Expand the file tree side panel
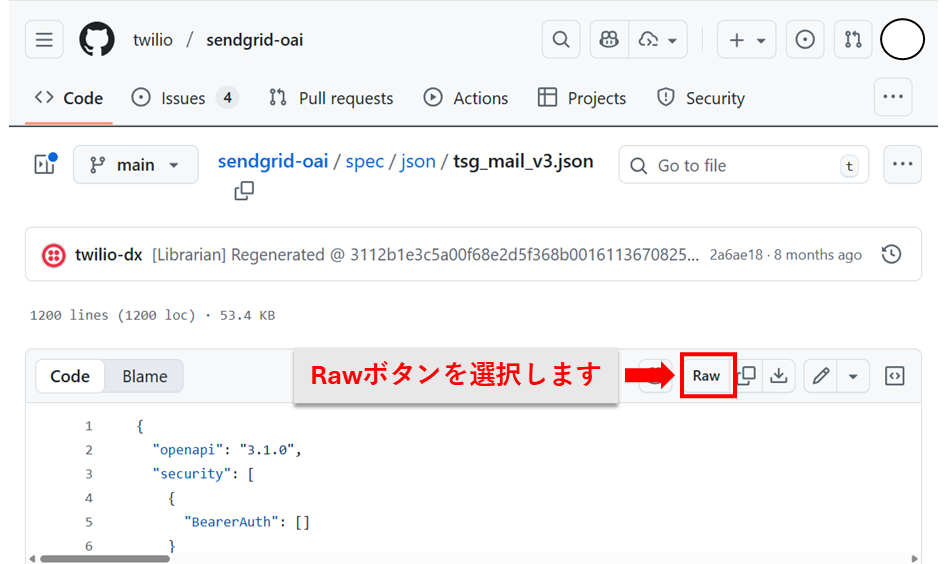Image resolution: width=947 pixels, height=564 pixels. (45, 164)
